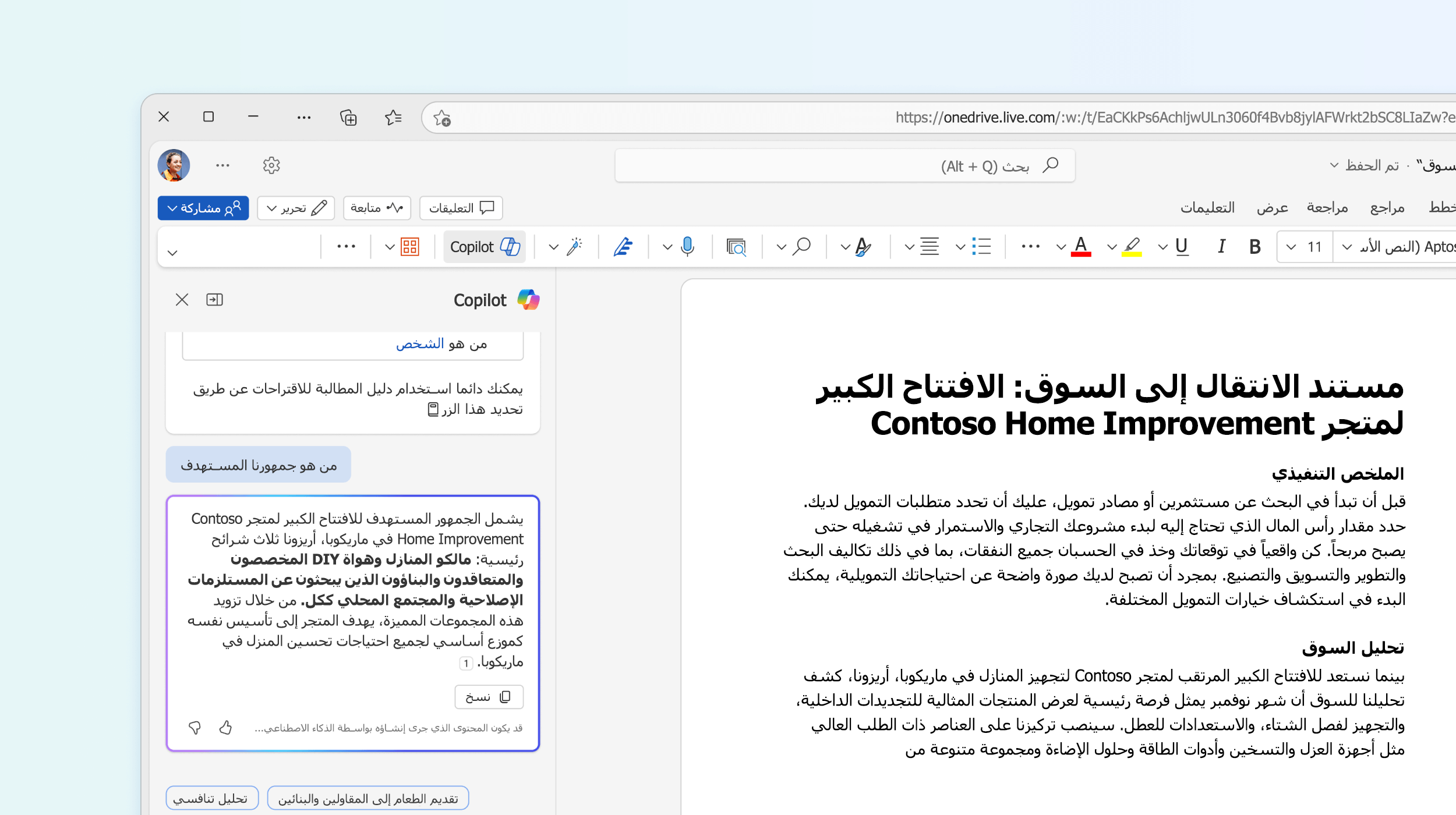1456x815 pixels.
Task: Click the user profile picture
Action: (x=174, y=165)
